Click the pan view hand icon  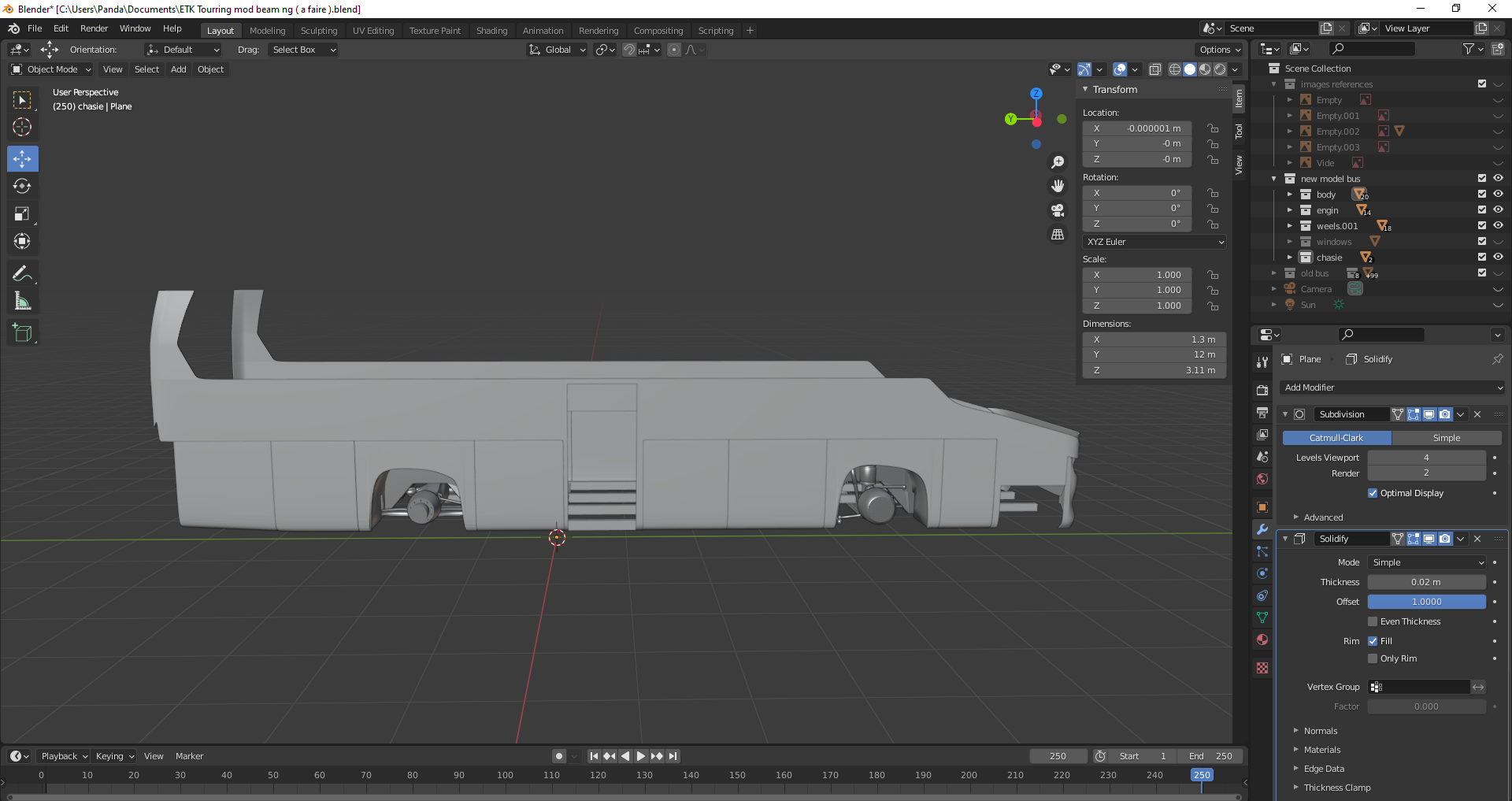coord(1058,186)
